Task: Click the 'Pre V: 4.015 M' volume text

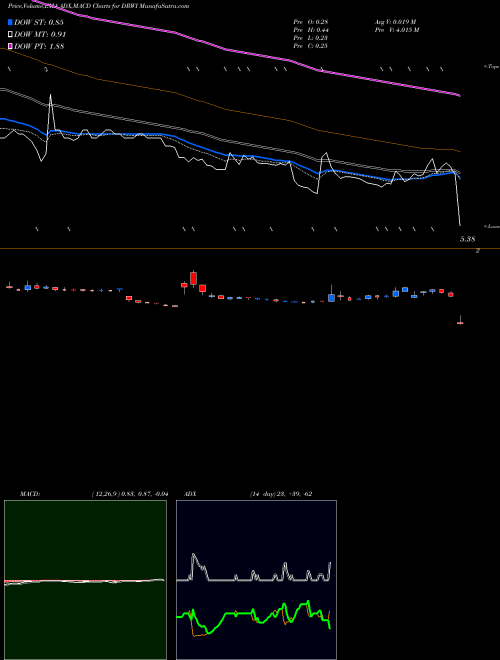Action: (397, 30)
